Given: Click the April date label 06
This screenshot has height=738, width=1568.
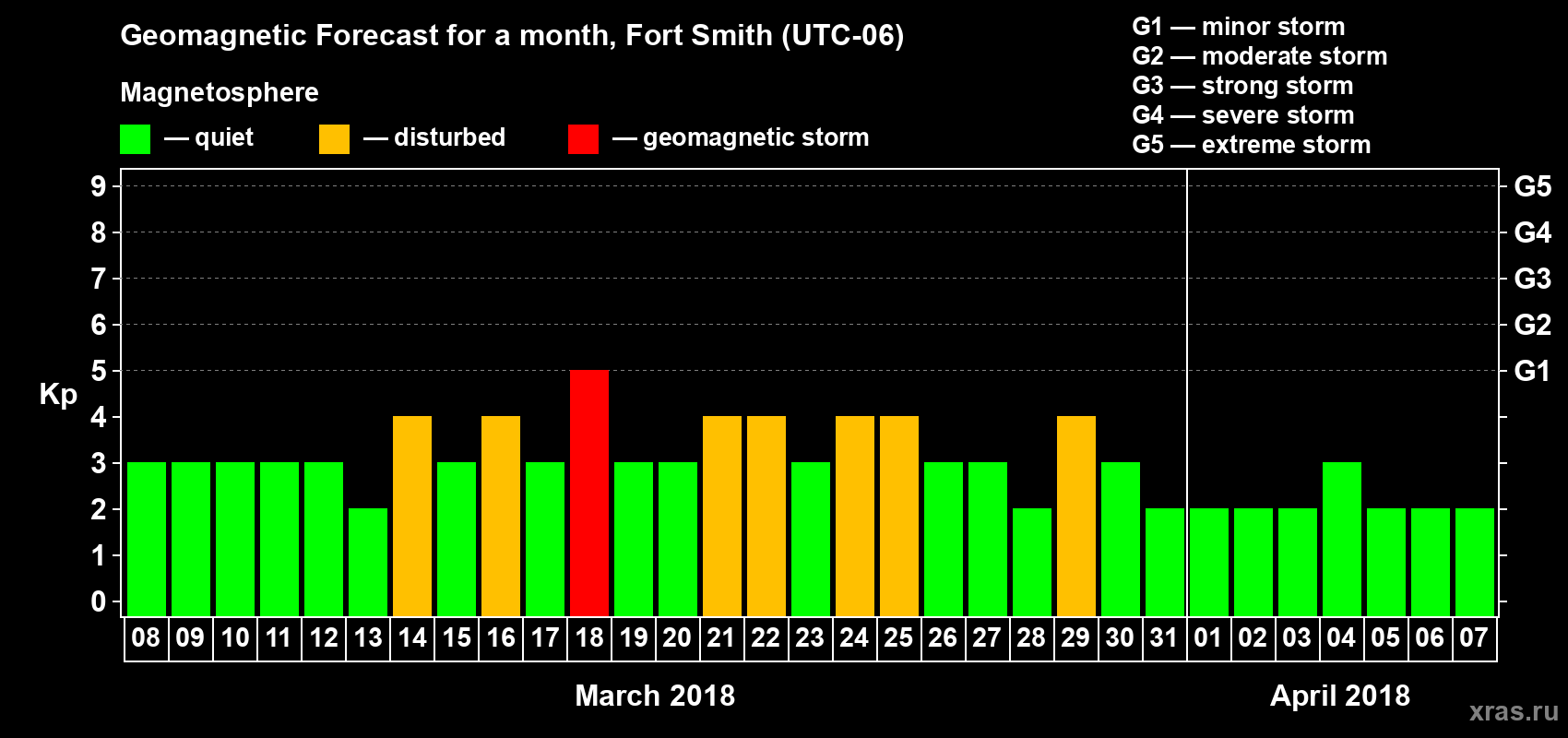Looking at the screenshot, I should (1430, 637).
